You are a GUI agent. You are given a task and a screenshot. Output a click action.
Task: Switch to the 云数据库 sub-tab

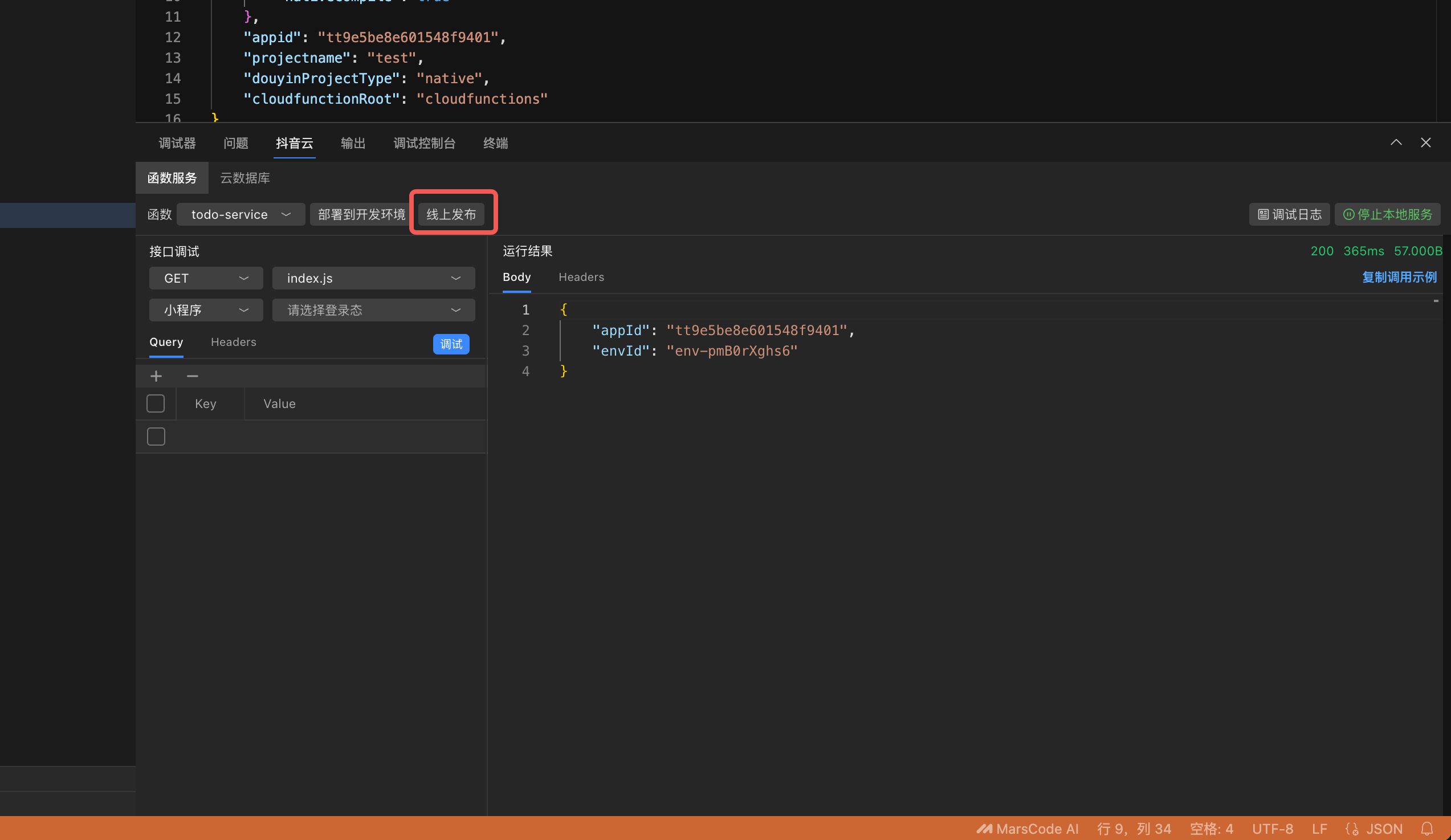(x=245, y=178)
